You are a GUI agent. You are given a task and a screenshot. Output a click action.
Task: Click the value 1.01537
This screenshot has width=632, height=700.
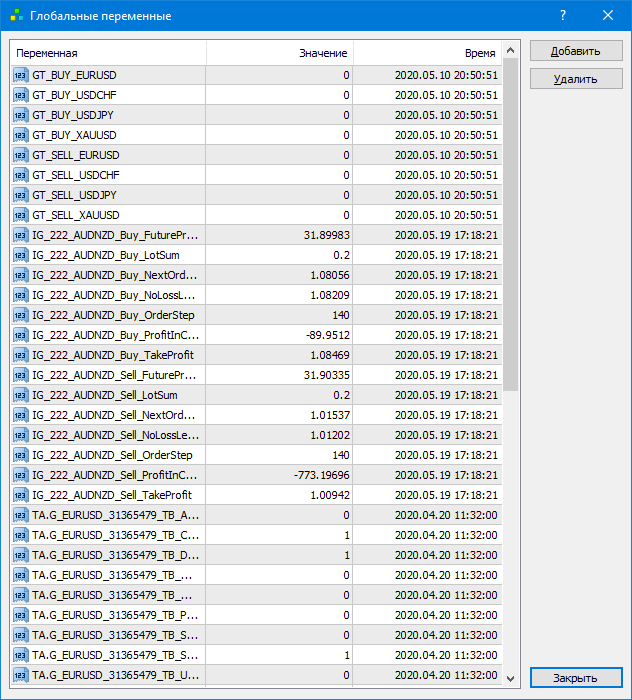[x=330, y=415]
